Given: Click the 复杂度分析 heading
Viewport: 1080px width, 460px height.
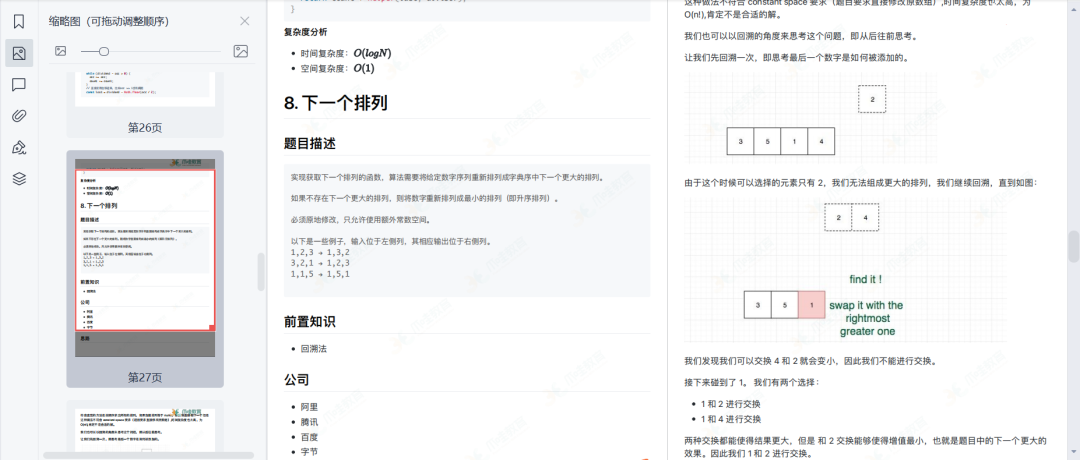Looking at the screenshot, I should tap(306, 32).
